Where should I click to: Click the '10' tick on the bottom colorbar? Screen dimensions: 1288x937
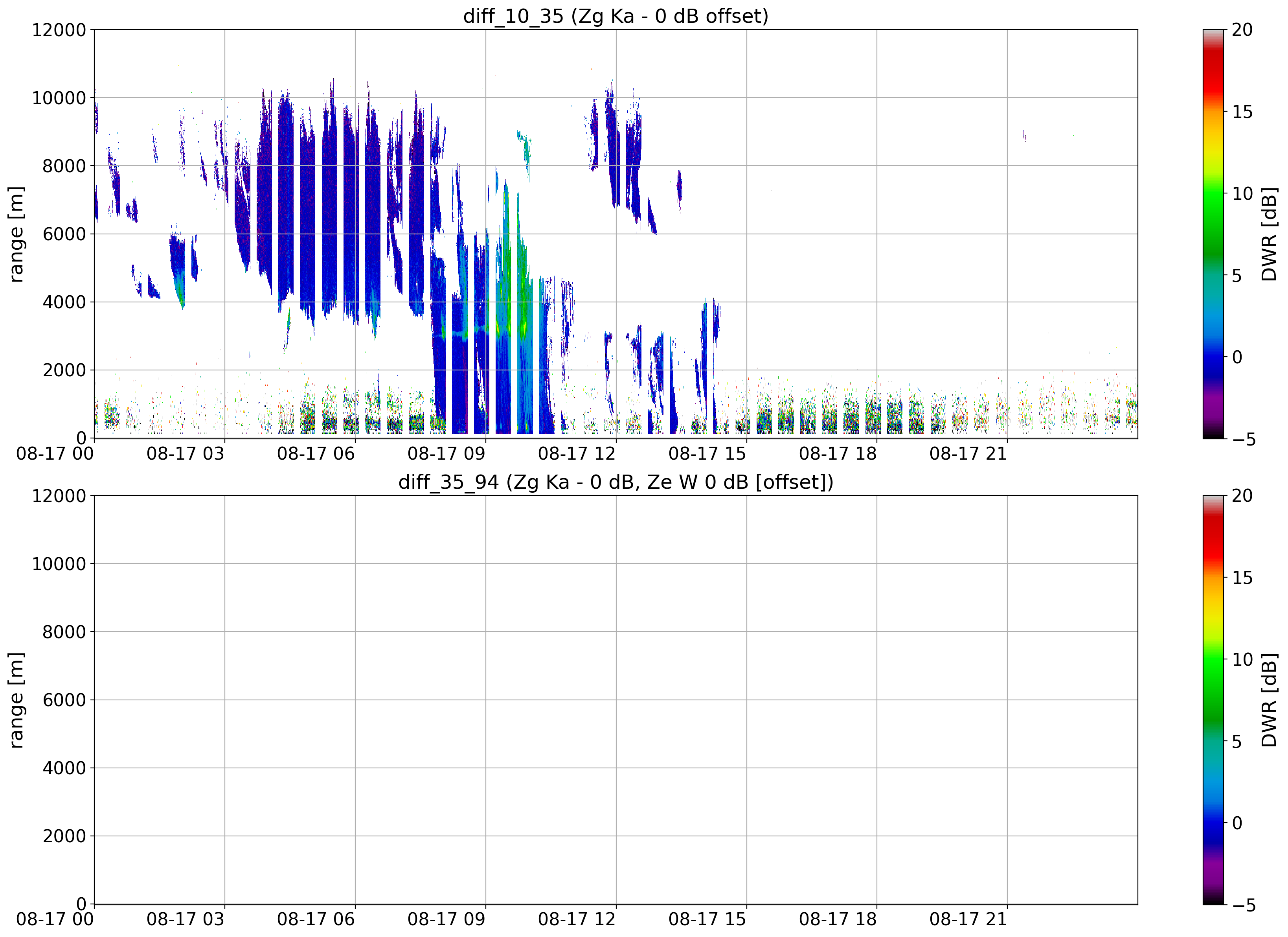1242,660
